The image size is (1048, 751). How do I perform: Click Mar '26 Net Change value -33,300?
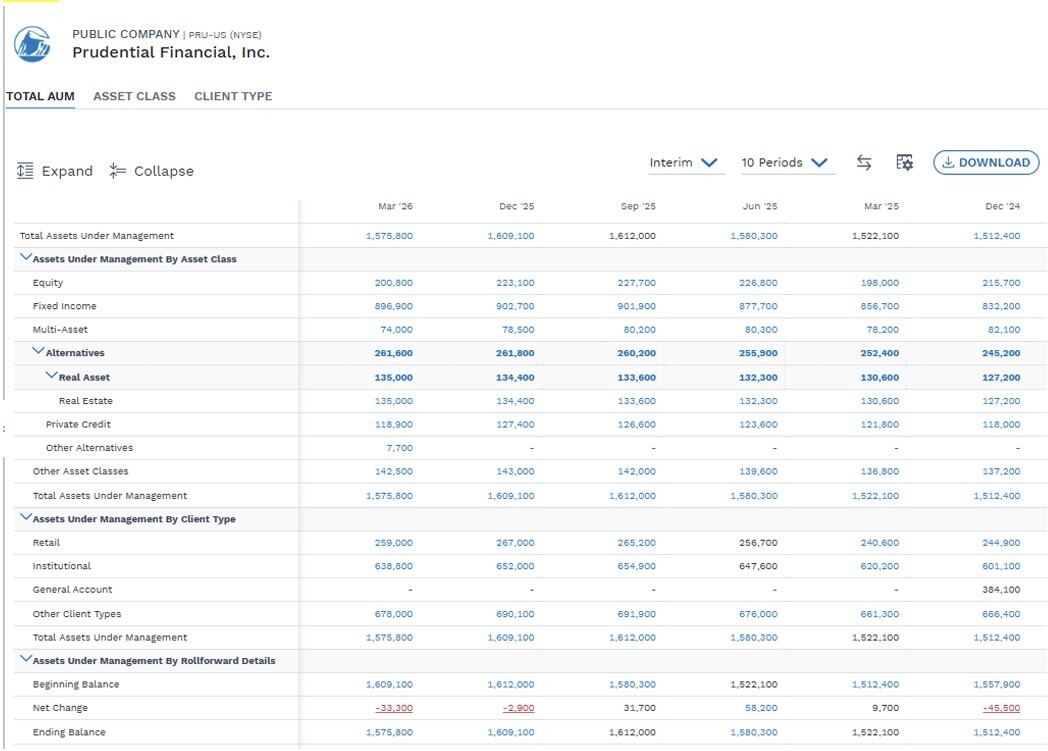[x=394, y=708]
